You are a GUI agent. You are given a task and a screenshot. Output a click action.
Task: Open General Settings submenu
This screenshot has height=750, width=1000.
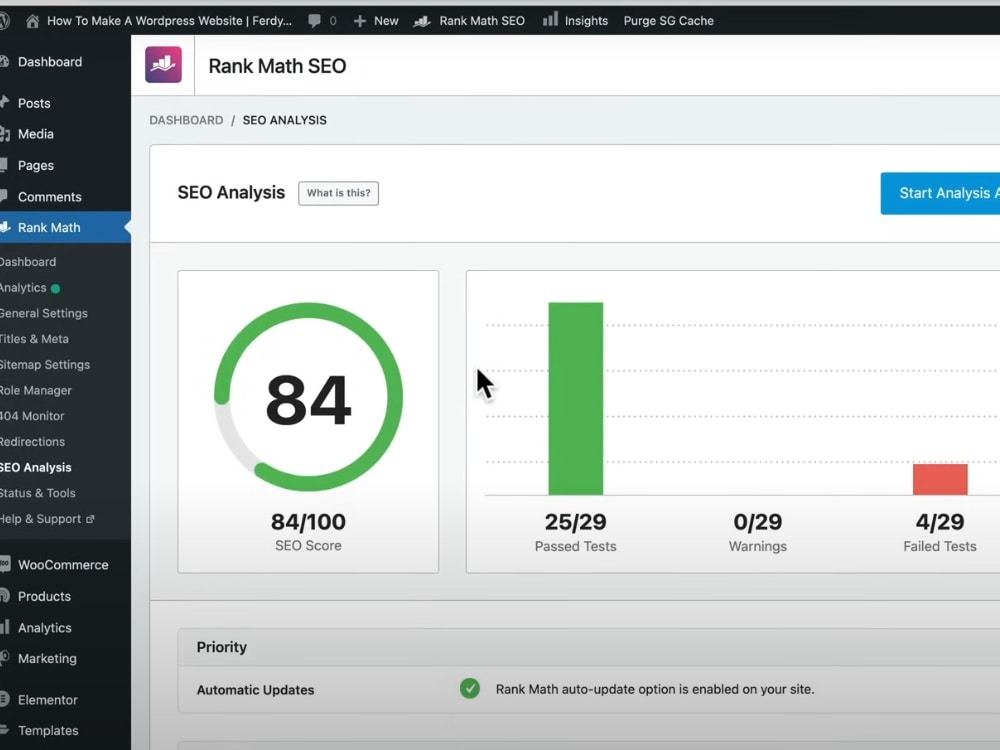[43, 313]
